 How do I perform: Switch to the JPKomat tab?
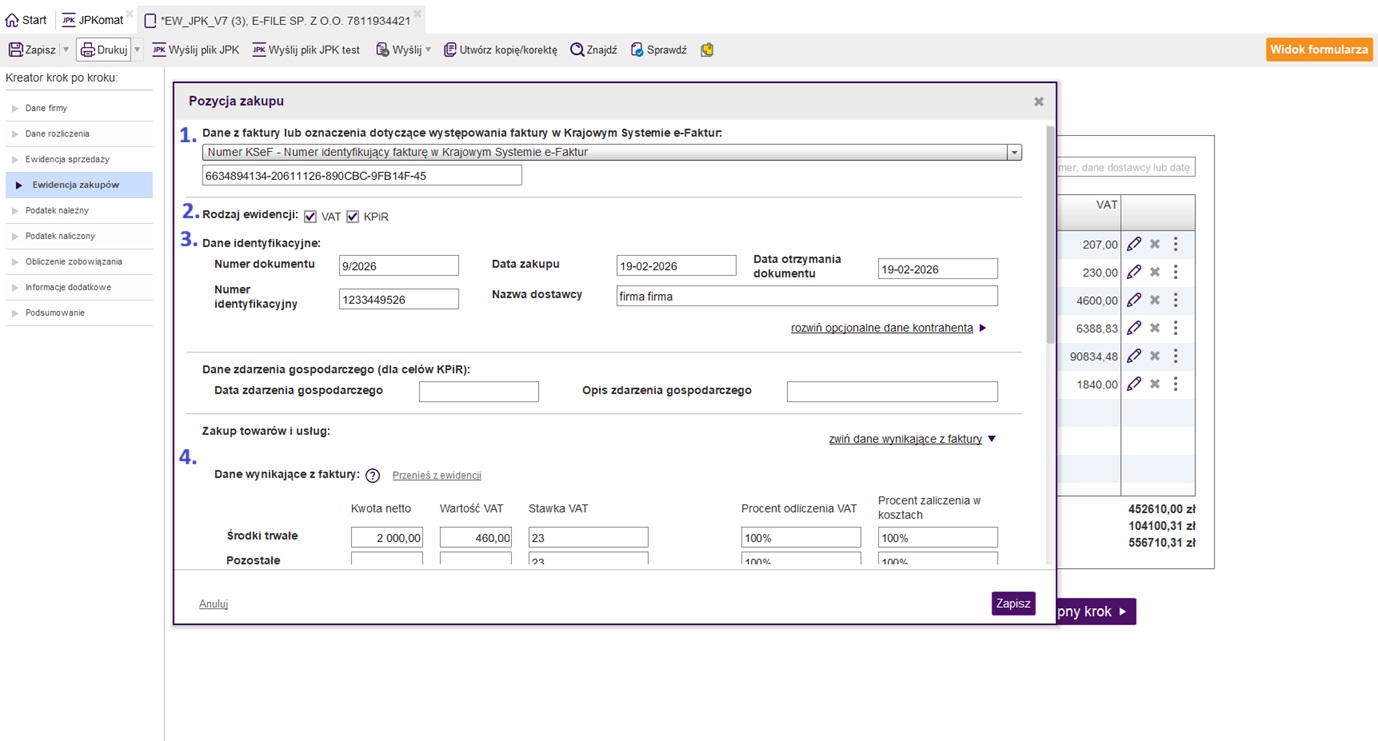92,20
